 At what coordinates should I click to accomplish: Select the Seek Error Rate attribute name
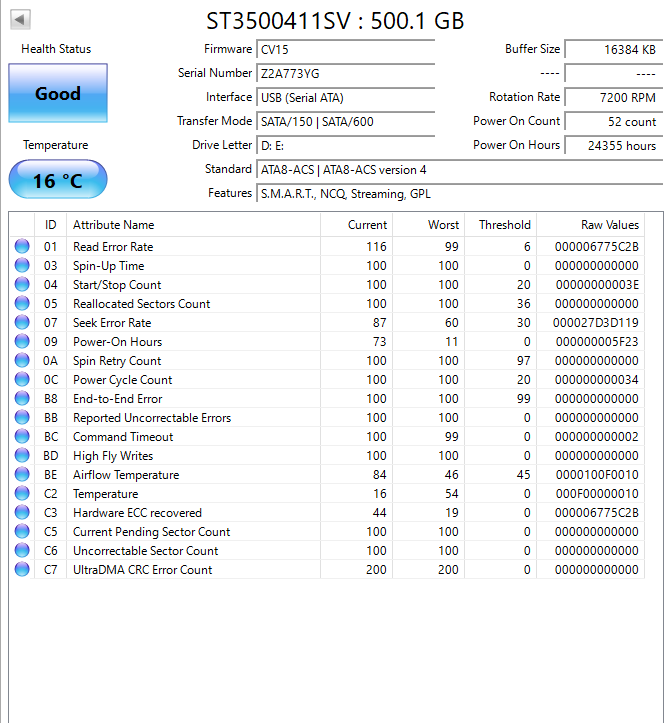point(112,323)
